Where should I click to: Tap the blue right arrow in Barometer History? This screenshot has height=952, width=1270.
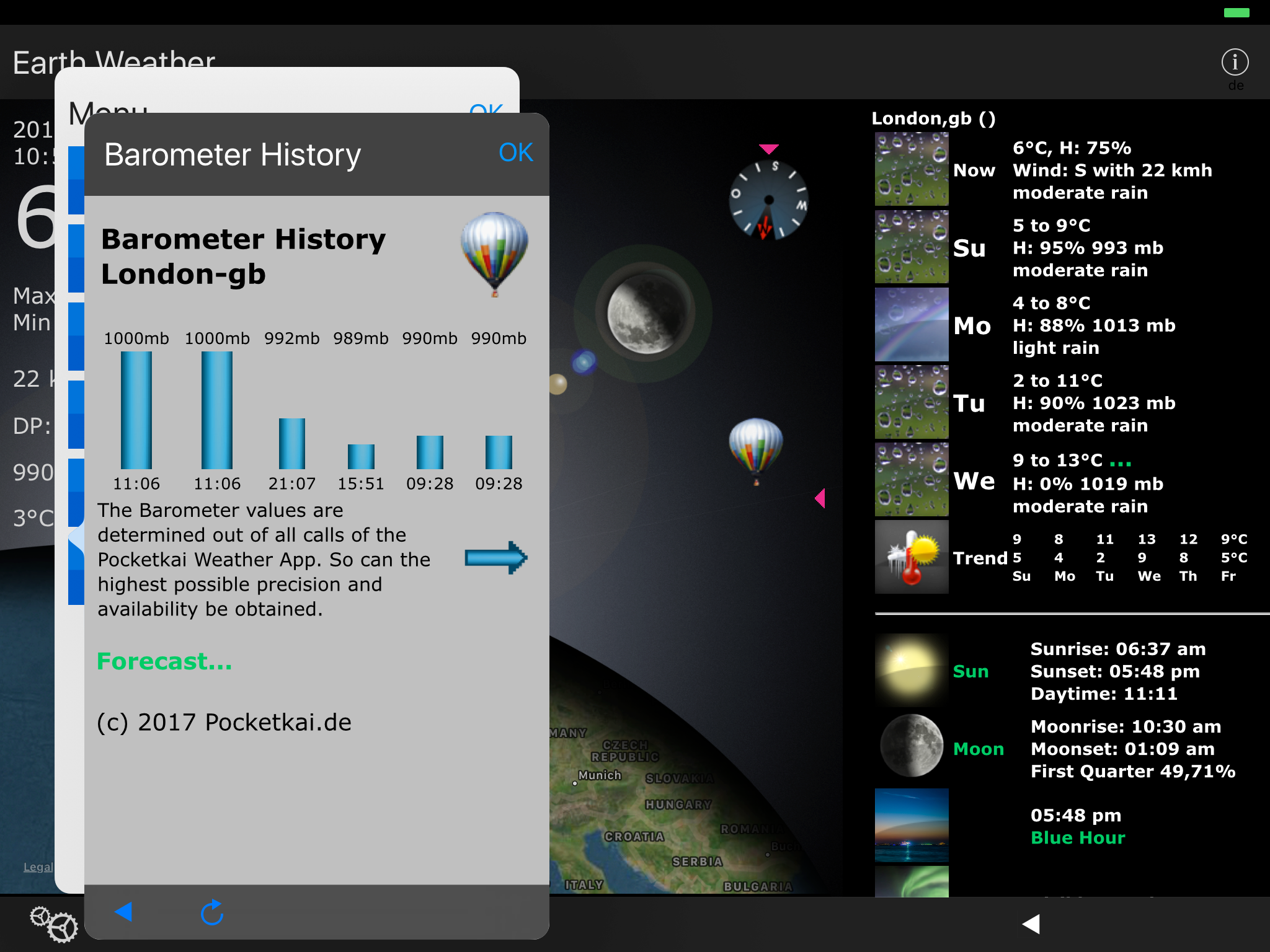coord(496,558)
